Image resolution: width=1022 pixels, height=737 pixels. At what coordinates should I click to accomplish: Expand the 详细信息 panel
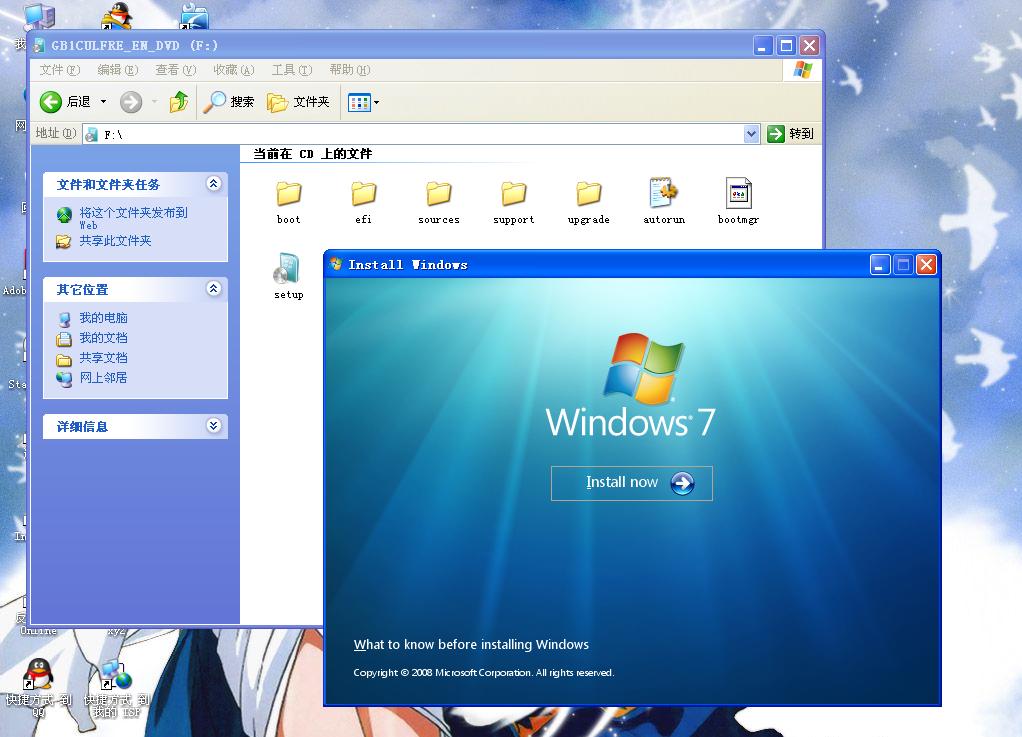pos(213,426)
